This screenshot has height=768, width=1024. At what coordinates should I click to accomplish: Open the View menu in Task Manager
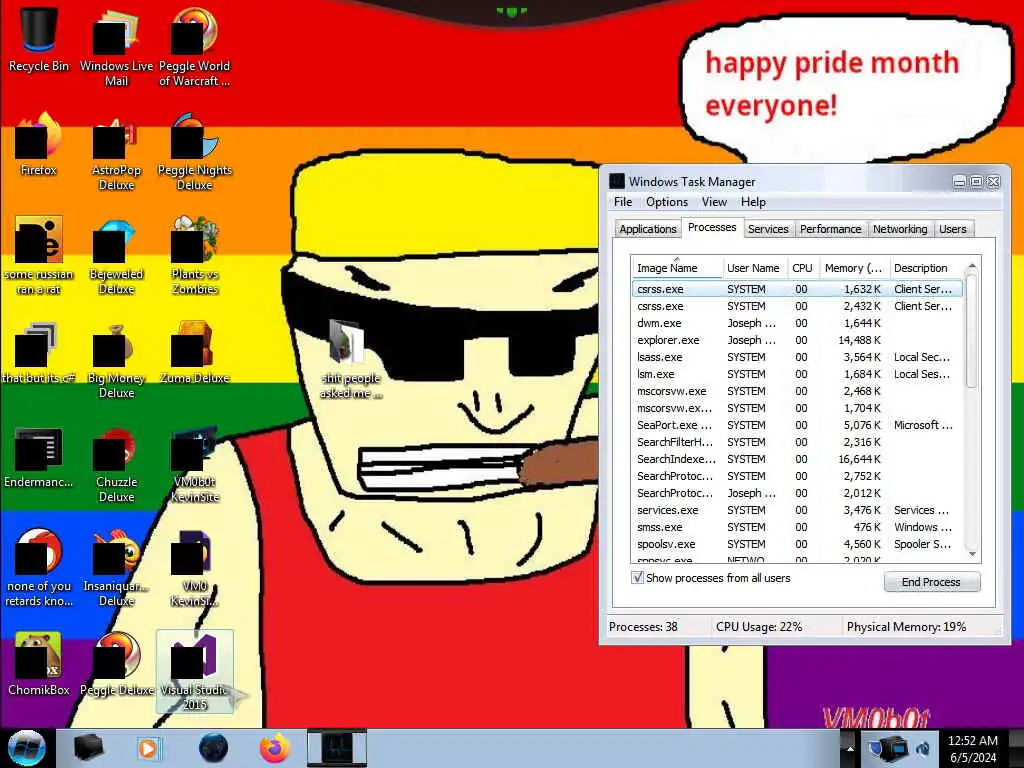714,202
